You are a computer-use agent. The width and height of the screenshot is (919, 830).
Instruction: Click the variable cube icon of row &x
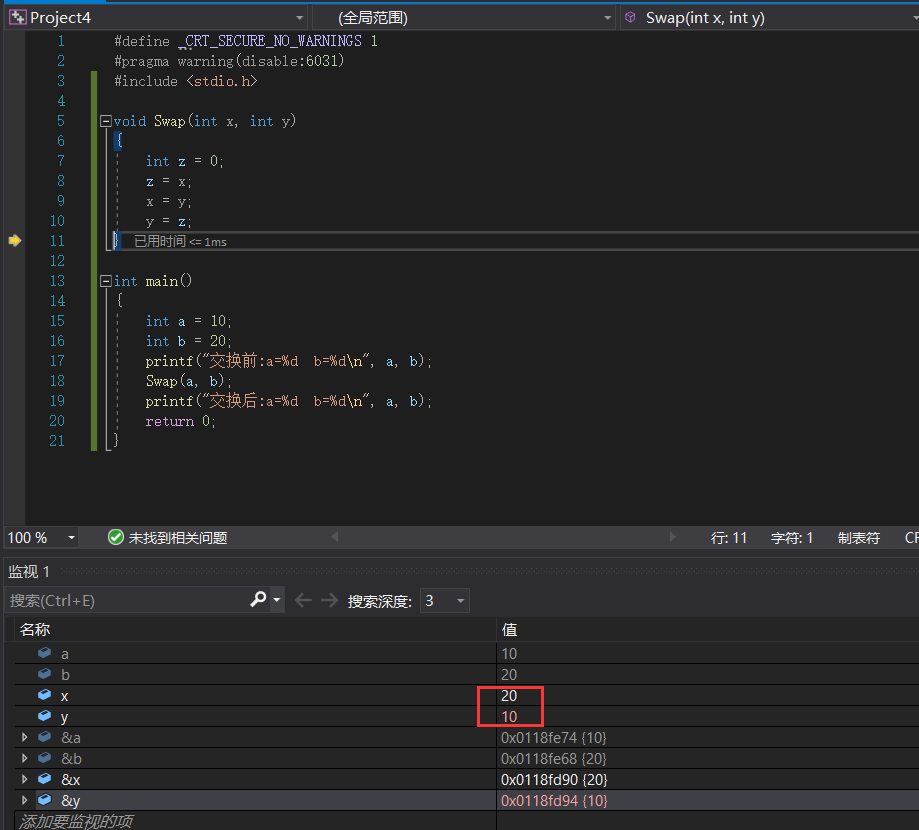coord(45,778)
